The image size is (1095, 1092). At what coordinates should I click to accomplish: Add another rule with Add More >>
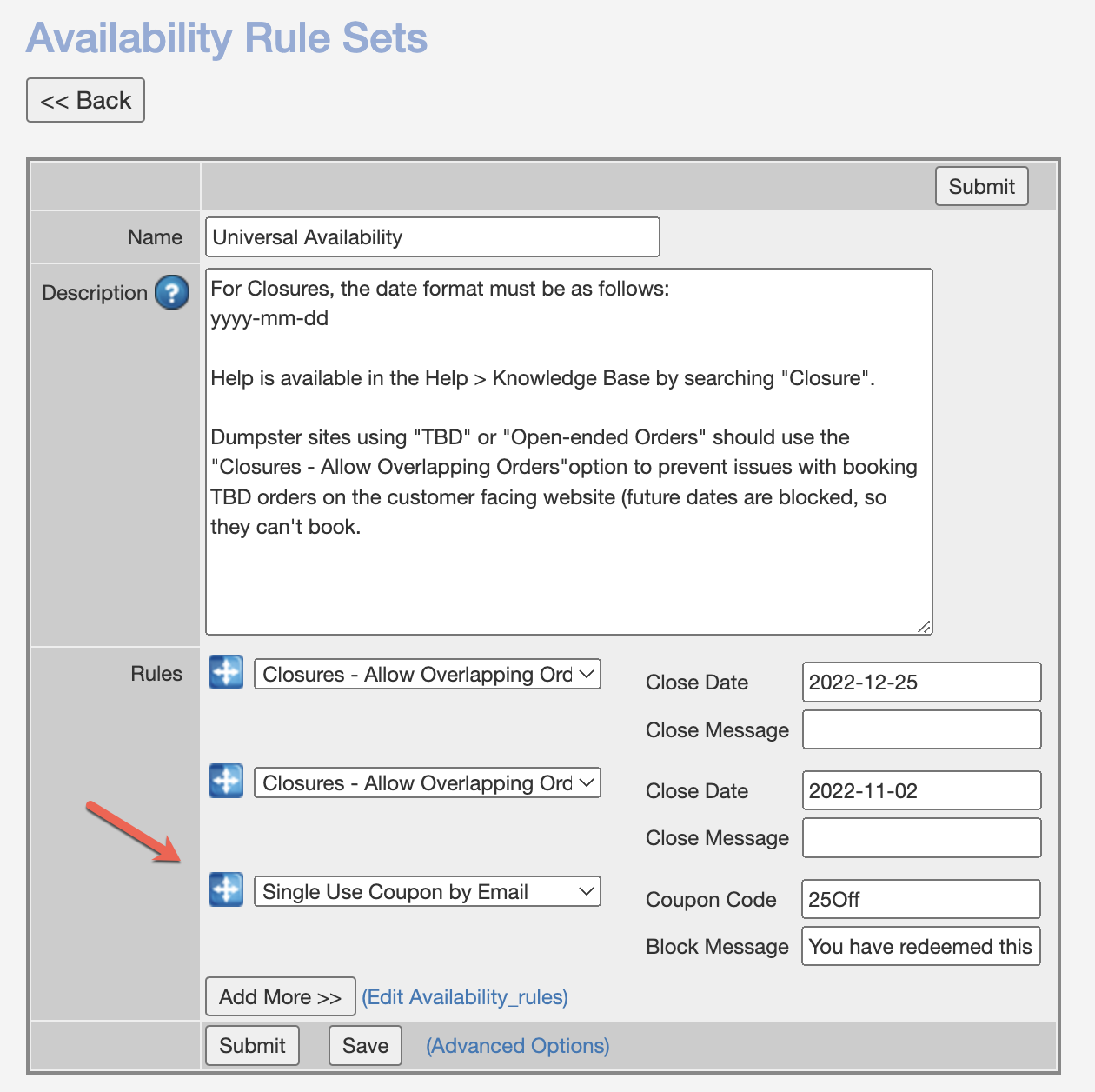tap(280, 997)
